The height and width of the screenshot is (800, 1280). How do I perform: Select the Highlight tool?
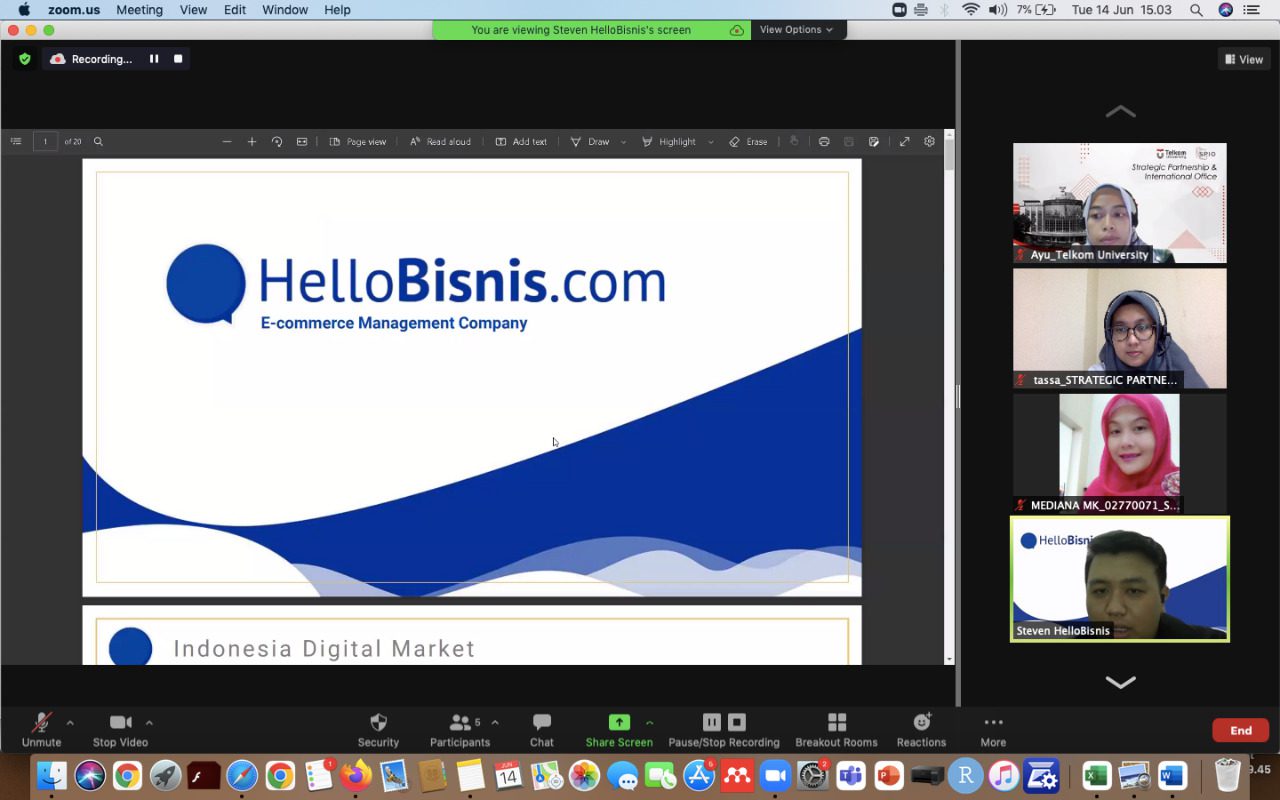click(668, 142)
